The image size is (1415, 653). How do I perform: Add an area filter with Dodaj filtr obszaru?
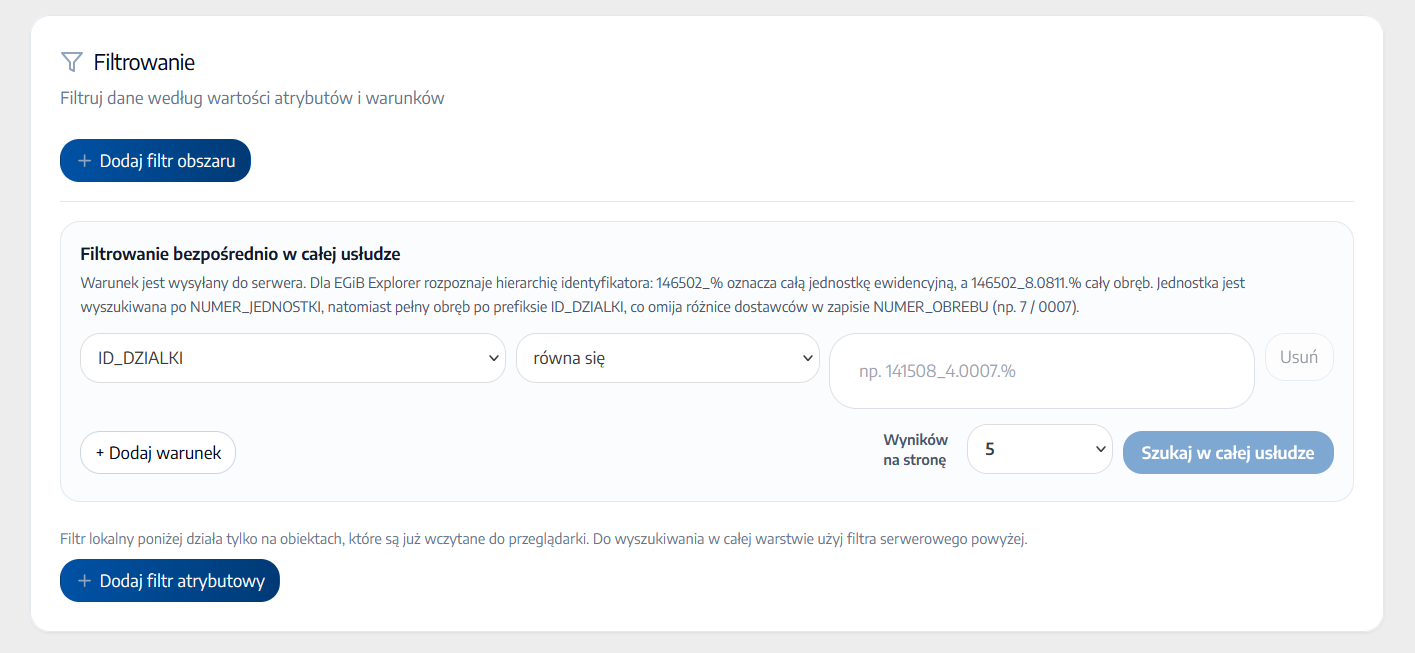coord(155,161)
